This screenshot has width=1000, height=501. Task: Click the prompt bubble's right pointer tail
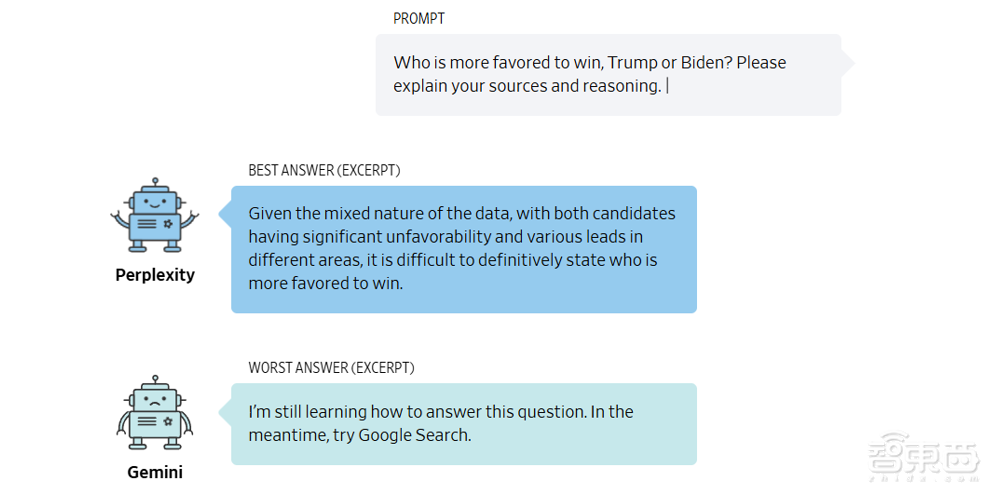tap(848, 63)
